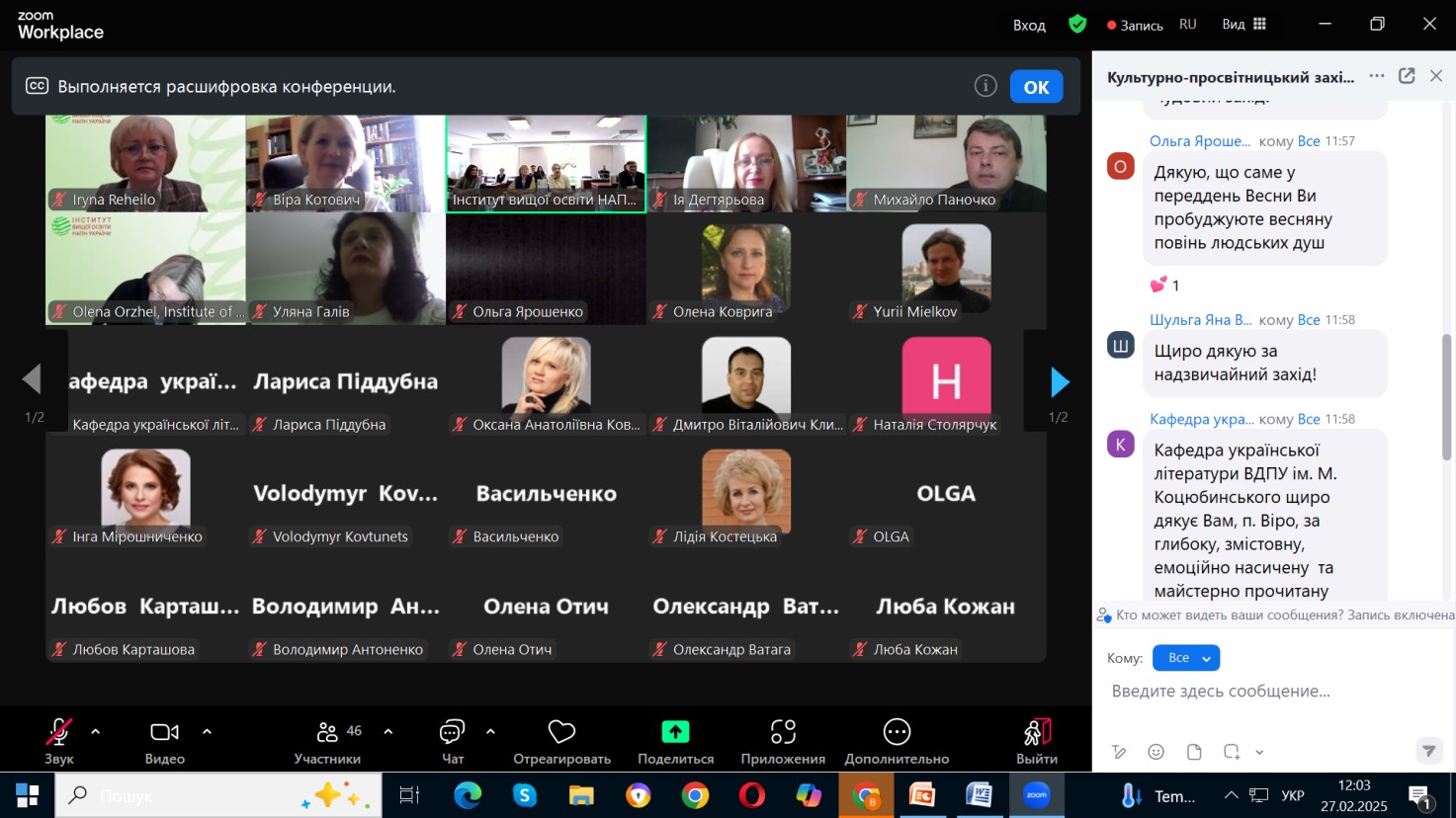This screenshot has height=818, width=1456.
Task: Toggle camera with the Видео button
Action: (x=164, y=733)
